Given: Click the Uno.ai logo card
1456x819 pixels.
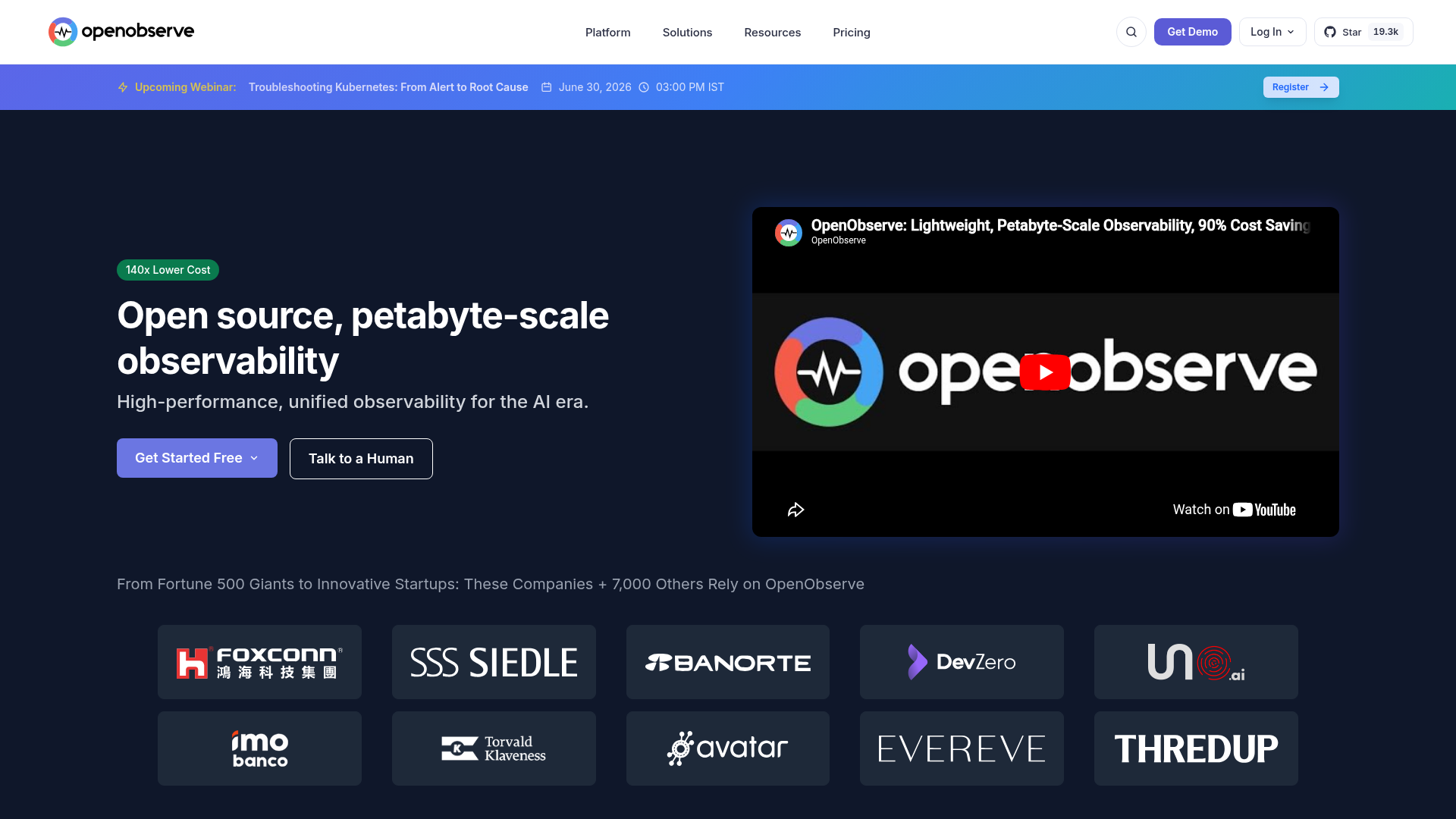Looking at the screenshot, I should tap(1196, 662).
